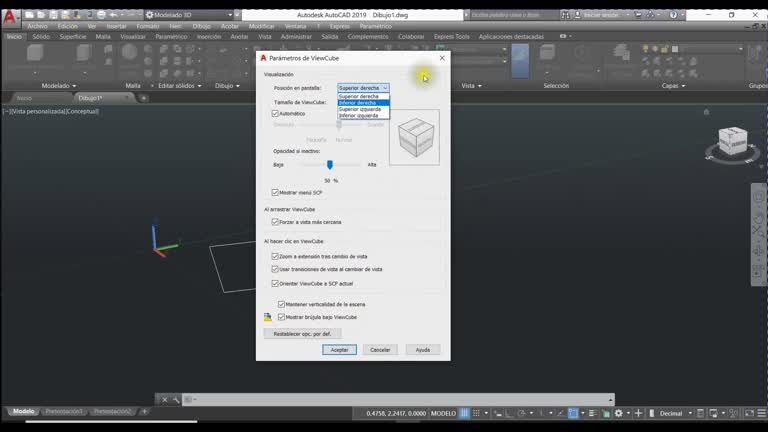This screenshot has height=432, width=768.
Task: Toggle Mostrar brújula bajo ViewCube checkbox
Action: (x=281, y=317)
